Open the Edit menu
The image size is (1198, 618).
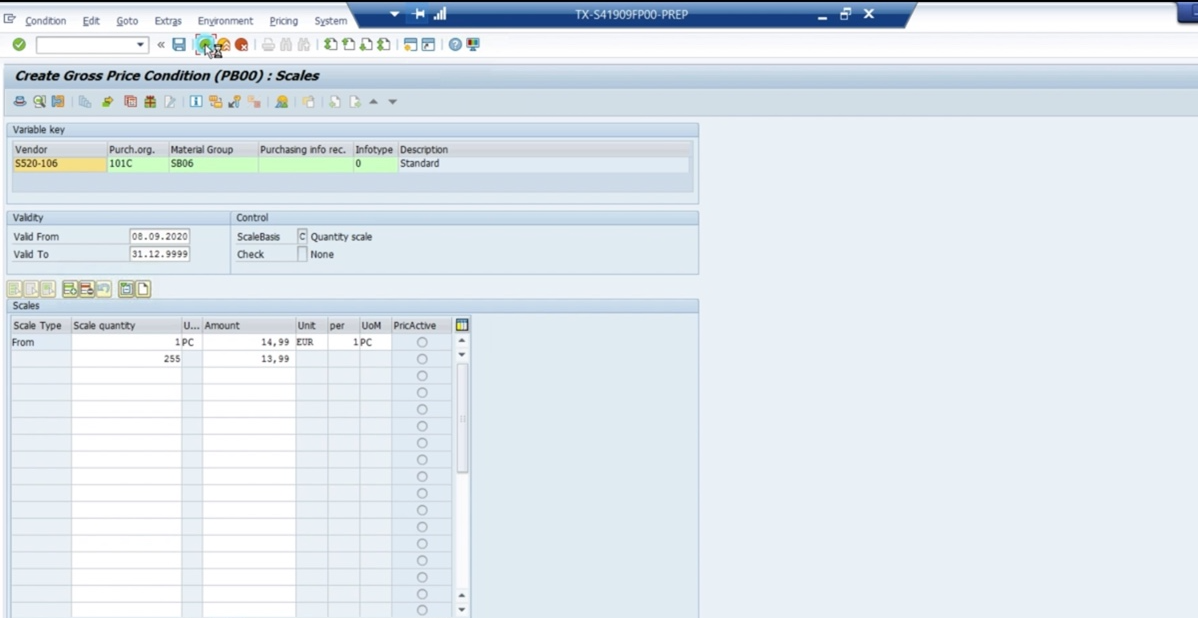click(x=91, y=21)
